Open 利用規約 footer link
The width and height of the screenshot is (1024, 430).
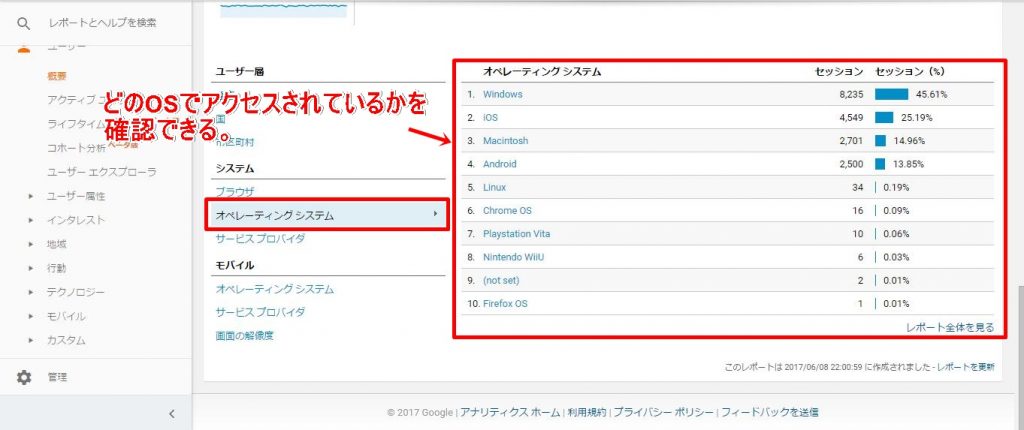(x=586, y=412)
